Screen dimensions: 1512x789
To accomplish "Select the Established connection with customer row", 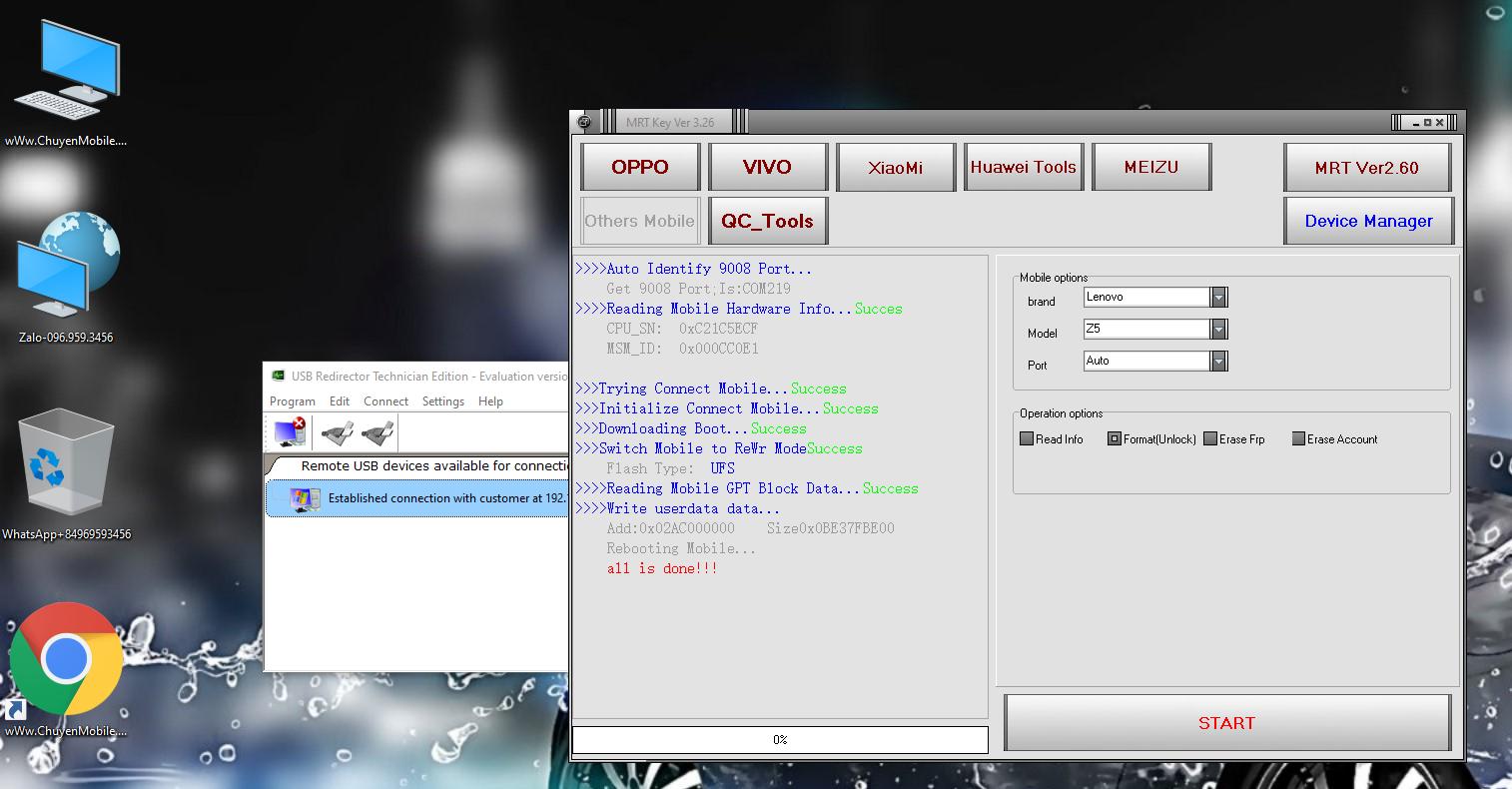I will point(417,498).
